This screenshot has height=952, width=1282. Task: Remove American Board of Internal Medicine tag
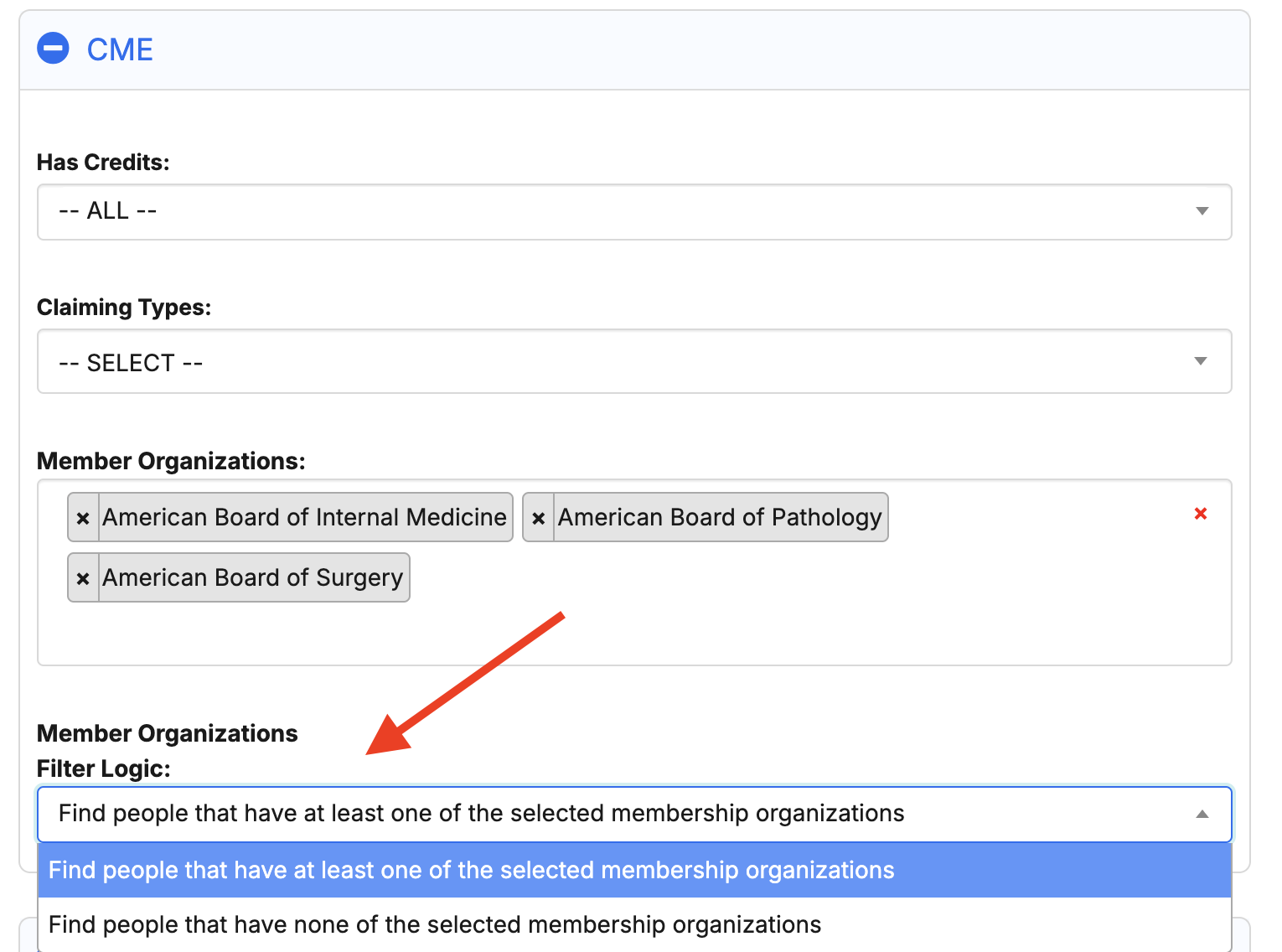point(83,518)
